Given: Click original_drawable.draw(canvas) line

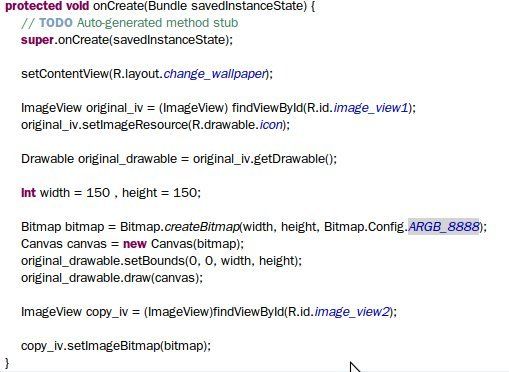Looking at the screenshot, I should (112, 278).
